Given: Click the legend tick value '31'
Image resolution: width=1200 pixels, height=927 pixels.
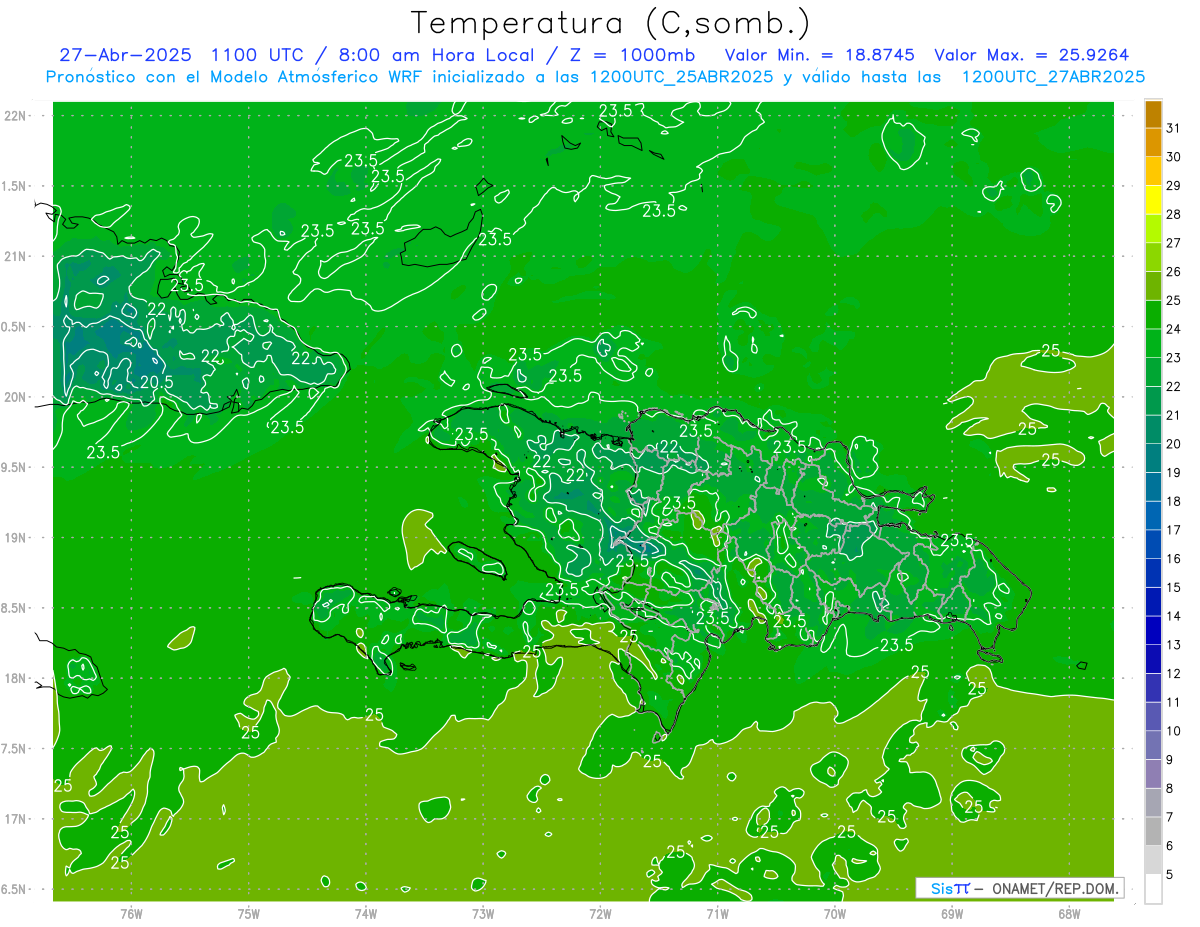Looking at the screenshot, I should pos(1174,128).
